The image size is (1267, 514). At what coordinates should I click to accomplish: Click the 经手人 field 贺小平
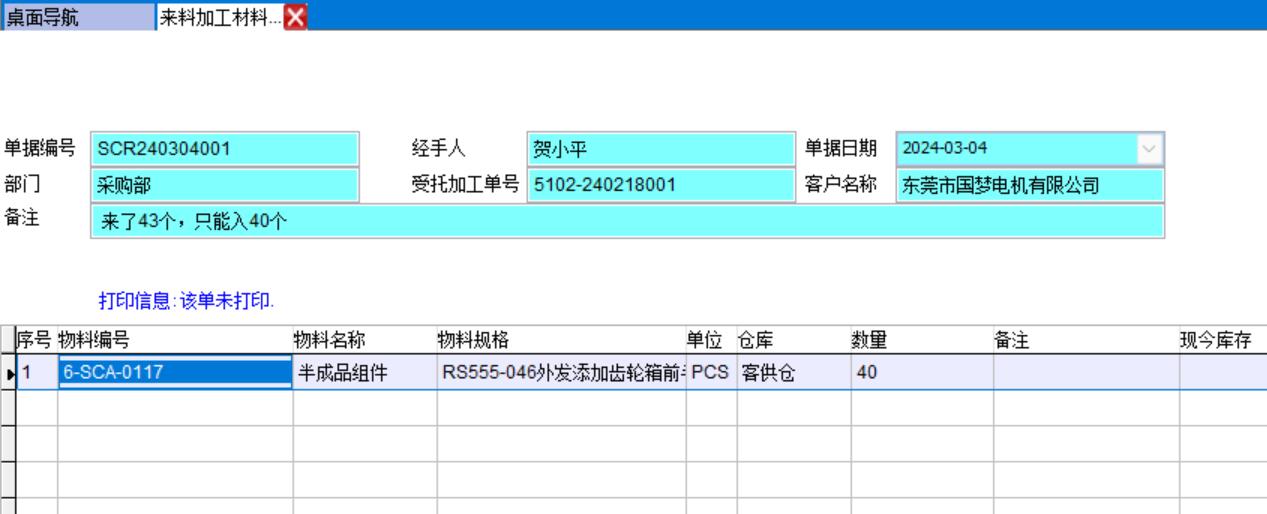[x=660, y=149]
